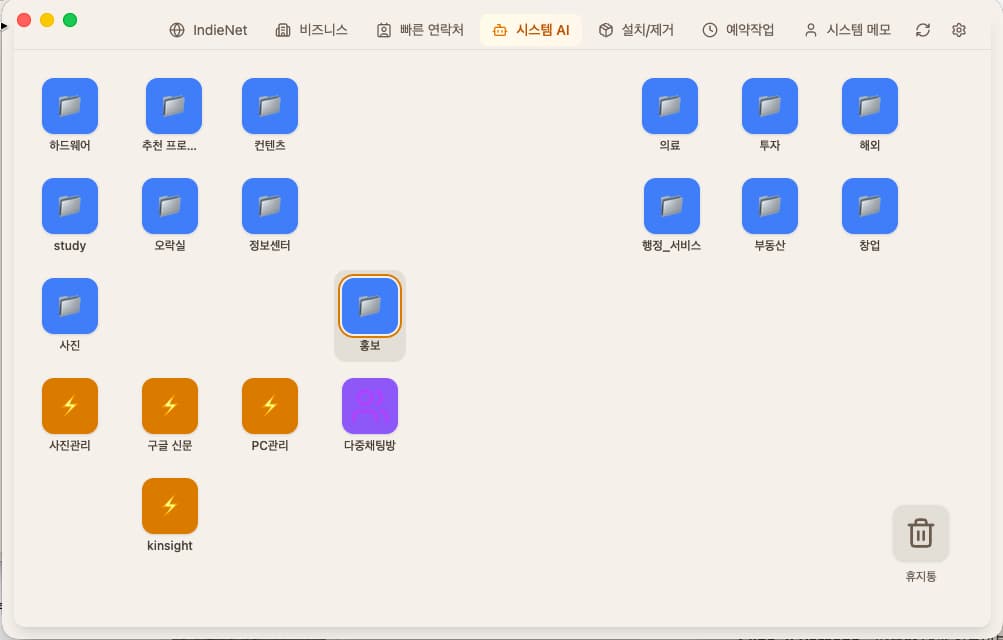1003x640 pixels.
Task: Open the study folder
Action: click(69, 205)
